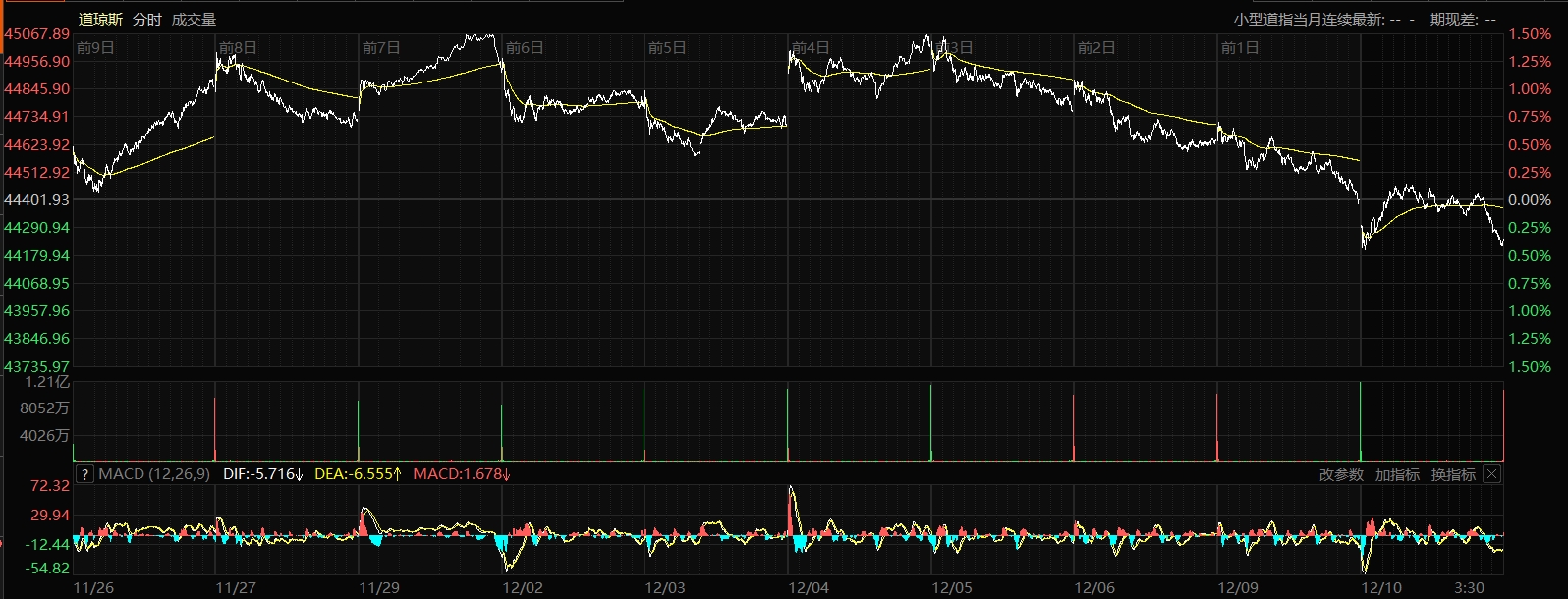Click the 11/29 date label
1568x599 pixels.
(379, 587)
